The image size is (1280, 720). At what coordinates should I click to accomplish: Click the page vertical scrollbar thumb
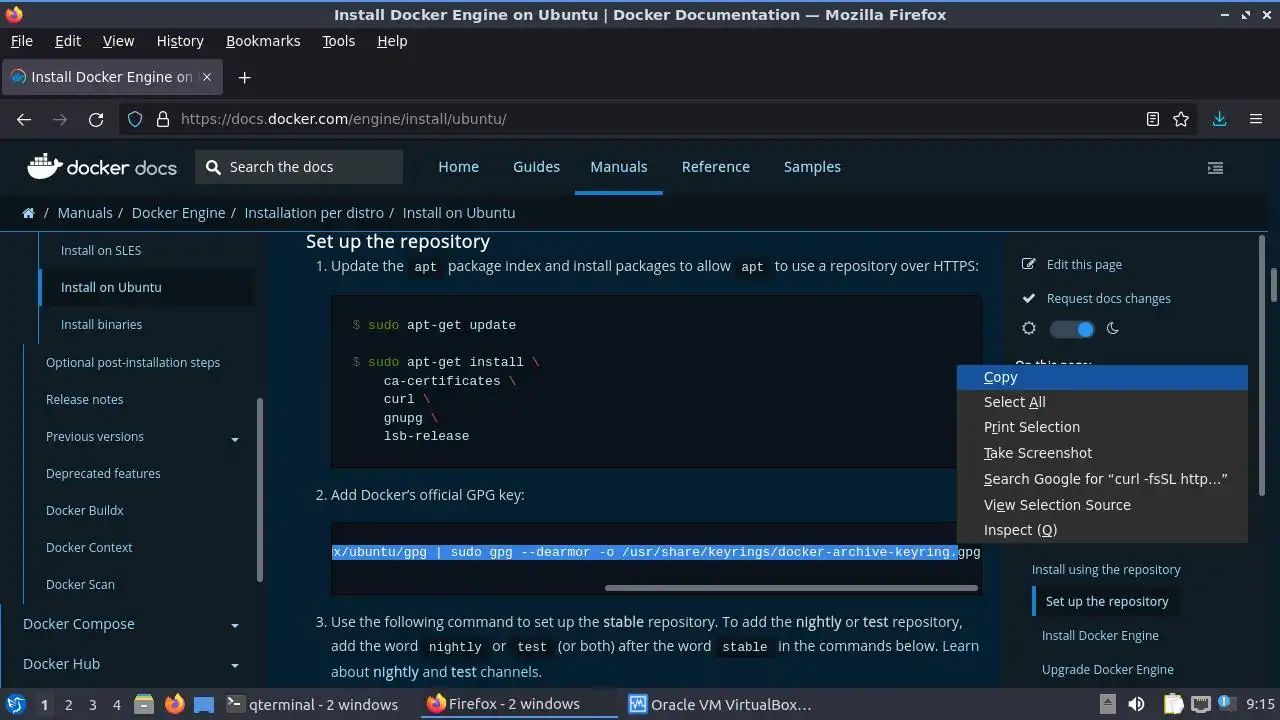pos(1274,285)
